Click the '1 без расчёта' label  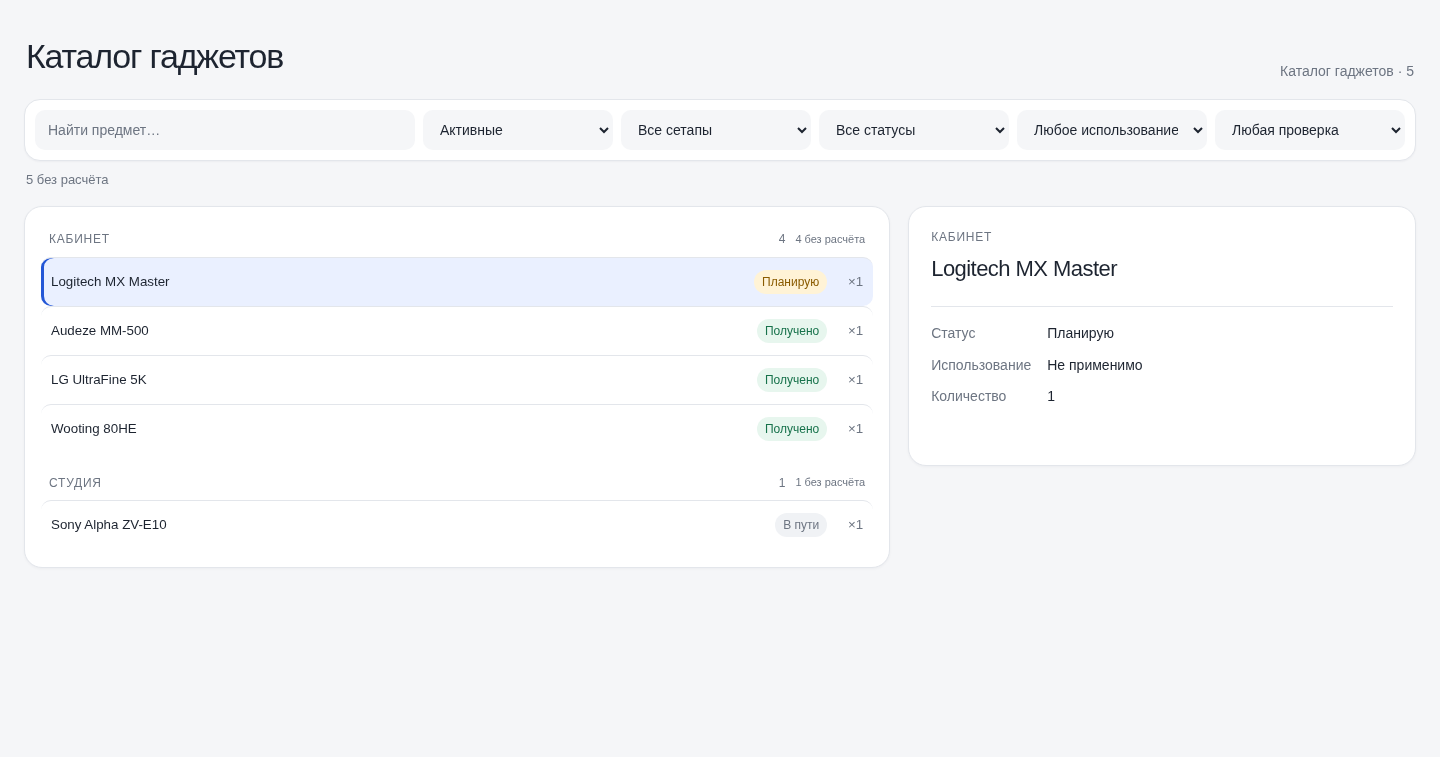click(x=830, y=482)
